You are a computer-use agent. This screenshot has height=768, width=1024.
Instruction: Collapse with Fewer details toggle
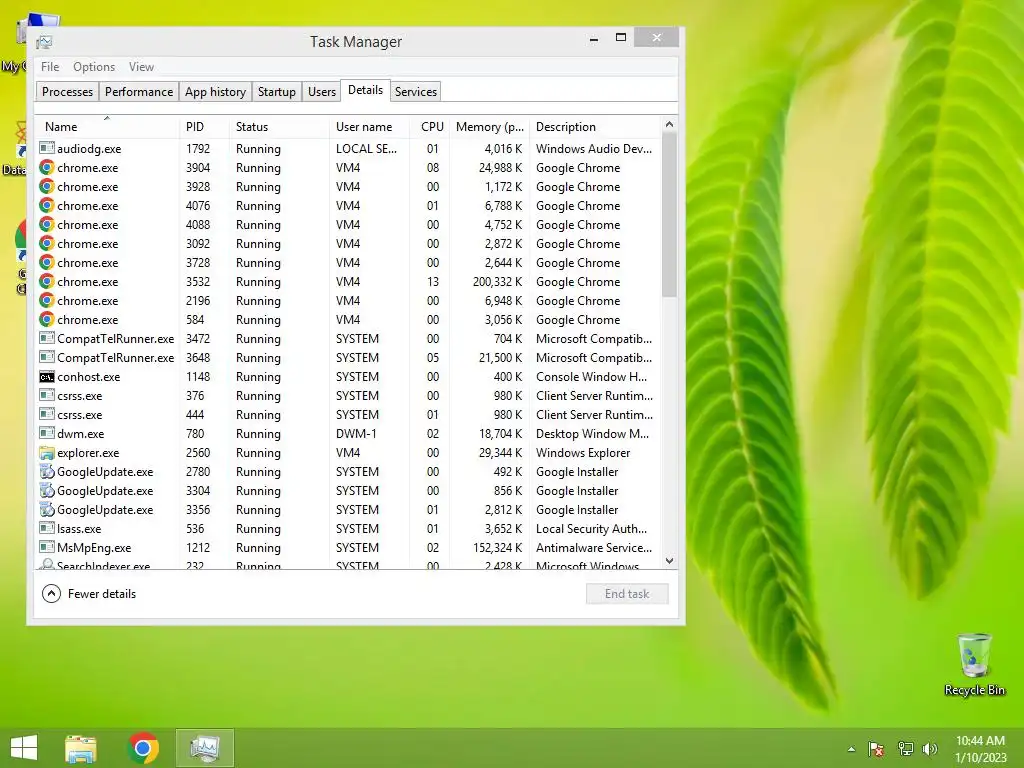[x=89, y=594]
